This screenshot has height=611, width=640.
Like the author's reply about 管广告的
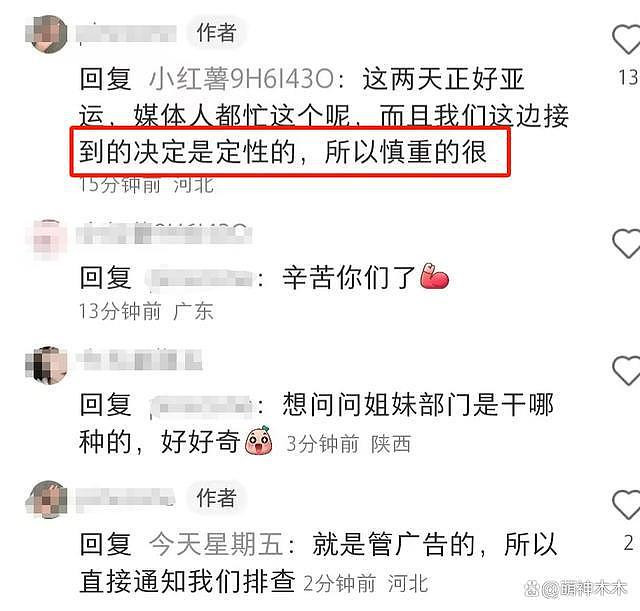point(627,505)
